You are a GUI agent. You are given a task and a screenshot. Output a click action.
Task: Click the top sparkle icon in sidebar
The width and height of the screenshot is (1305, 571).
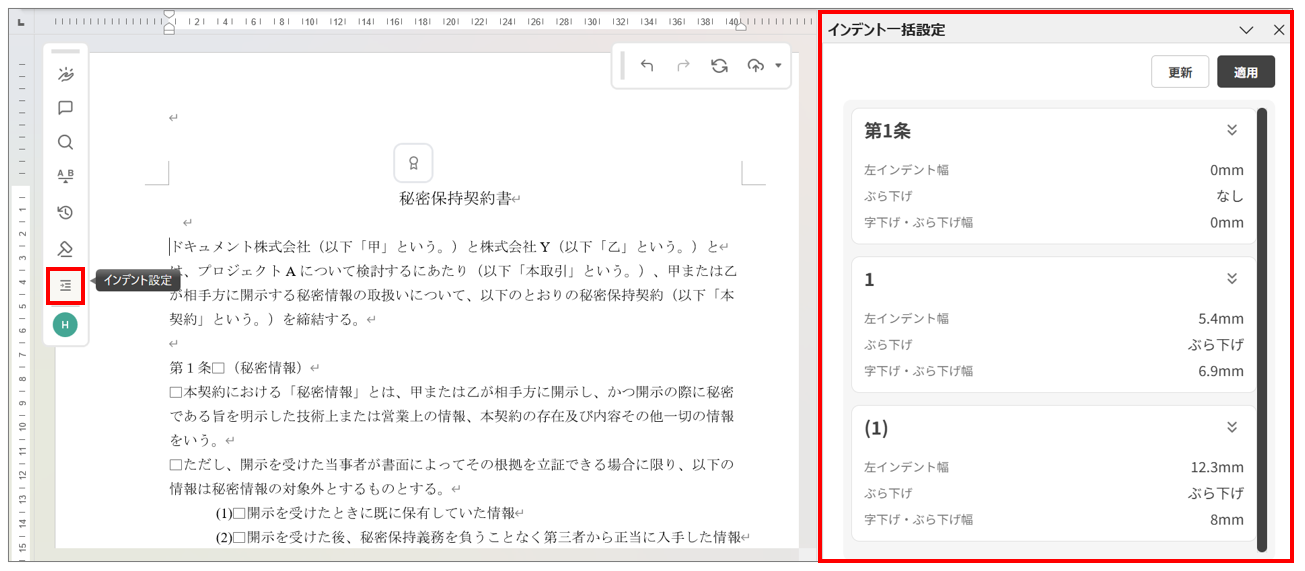point(65,74)
